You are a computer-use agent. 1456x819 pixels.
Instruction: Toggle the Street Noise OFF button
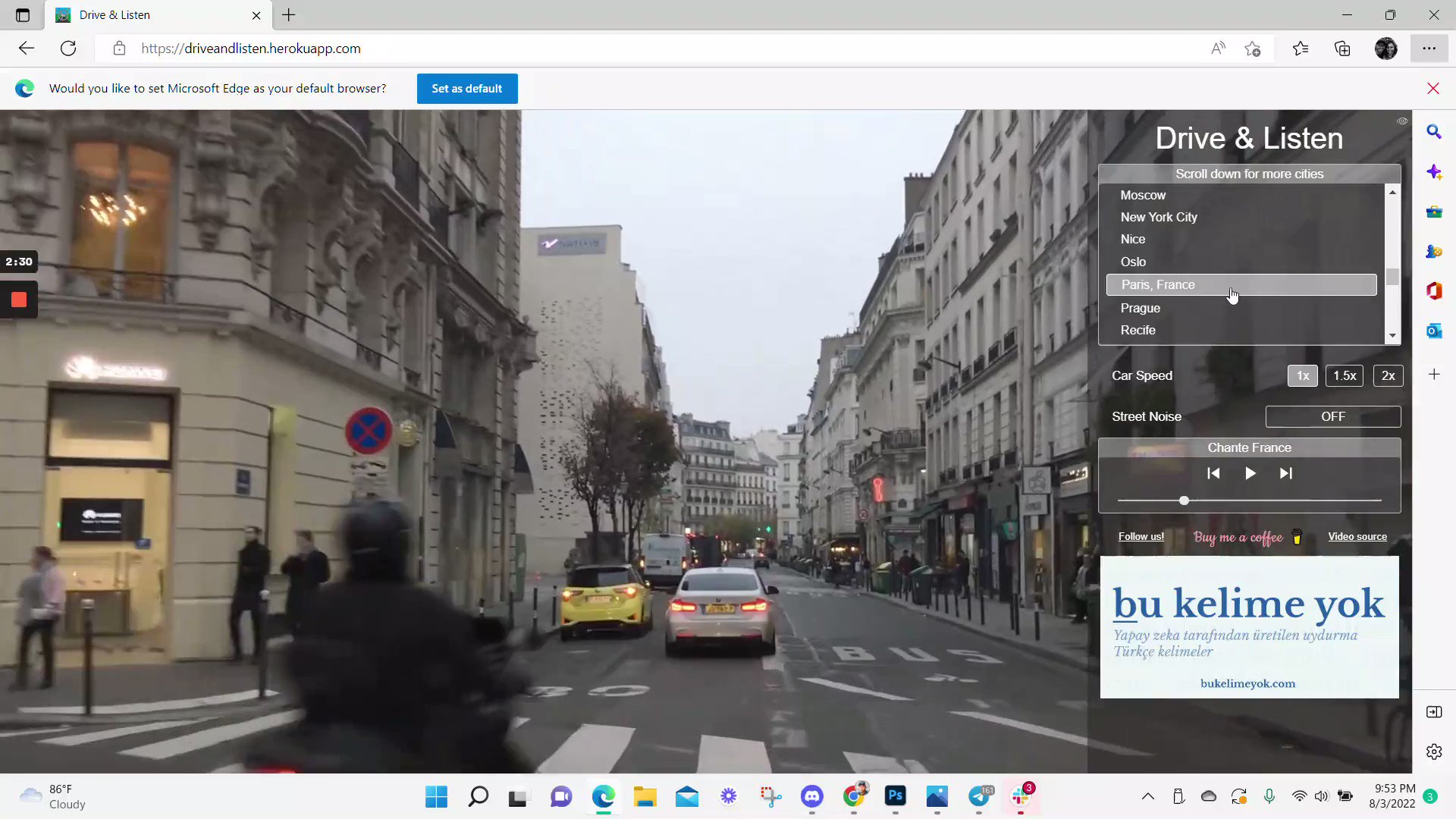(1333, 416)
